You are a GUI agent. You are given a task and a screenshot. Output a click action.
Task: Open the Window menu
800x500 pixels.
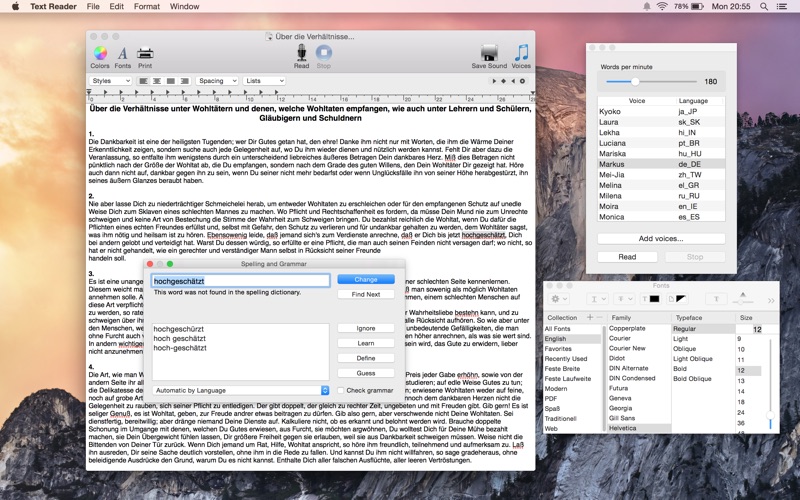point(184,6)
